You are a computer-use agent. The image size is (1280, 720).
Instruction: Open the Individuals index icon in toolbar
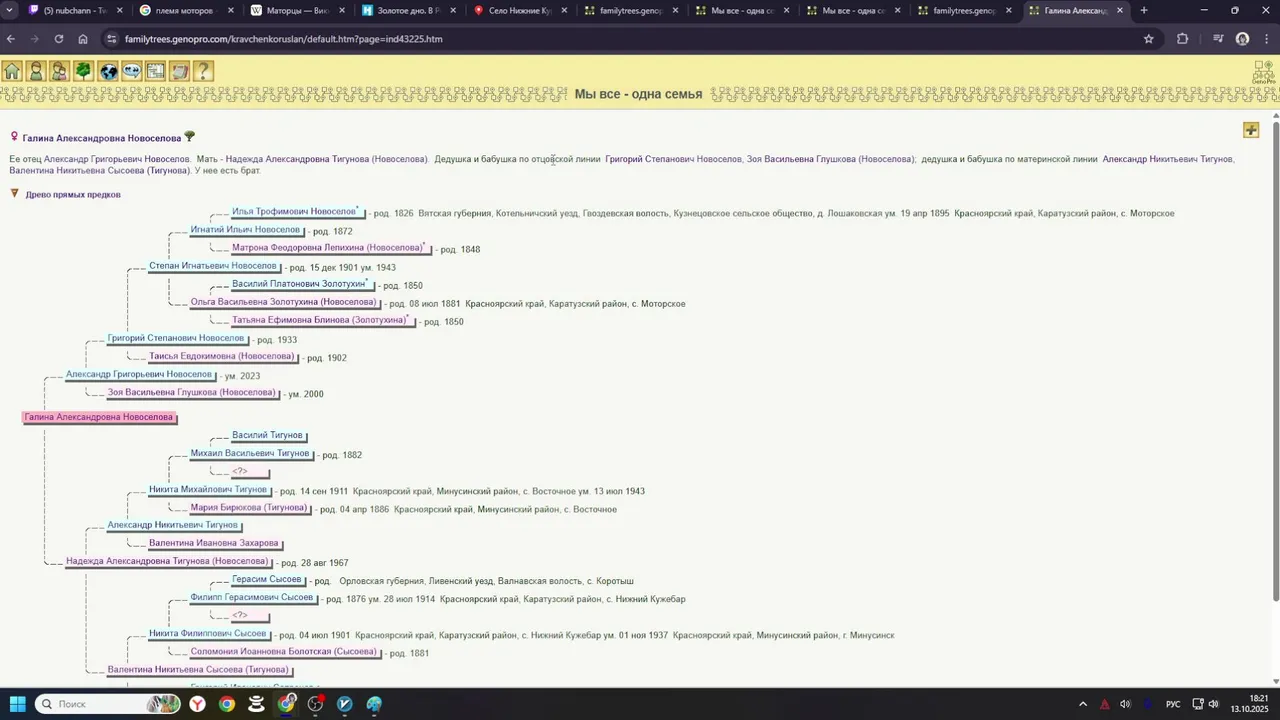[36, 71]
